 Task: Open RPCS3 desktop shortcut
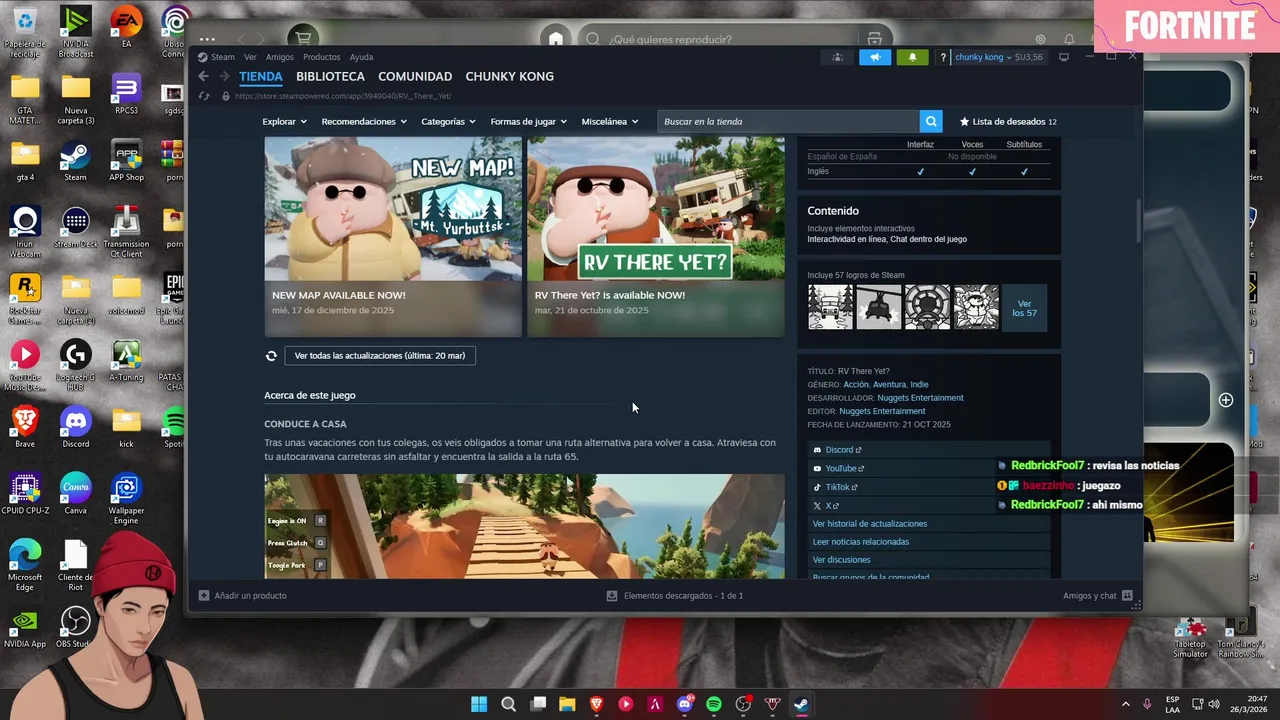pos(126,94)
